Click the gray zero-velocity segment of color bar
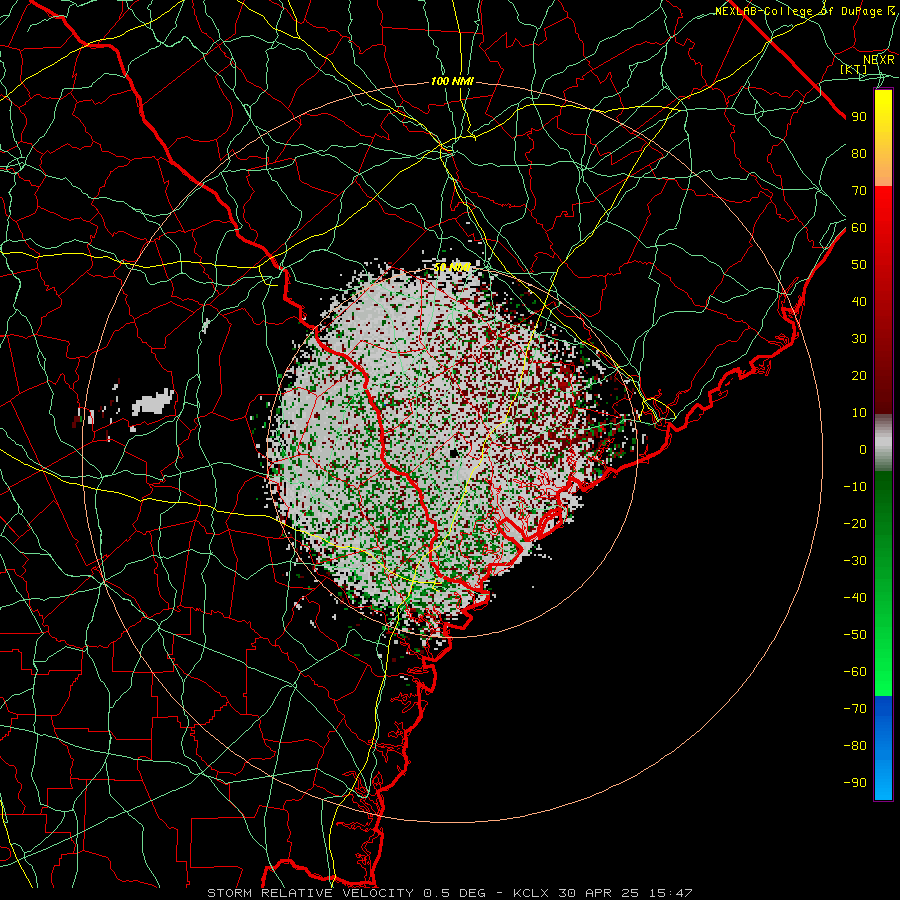The width and height of the screenshot is (900, 900). [x=883, y=443]
